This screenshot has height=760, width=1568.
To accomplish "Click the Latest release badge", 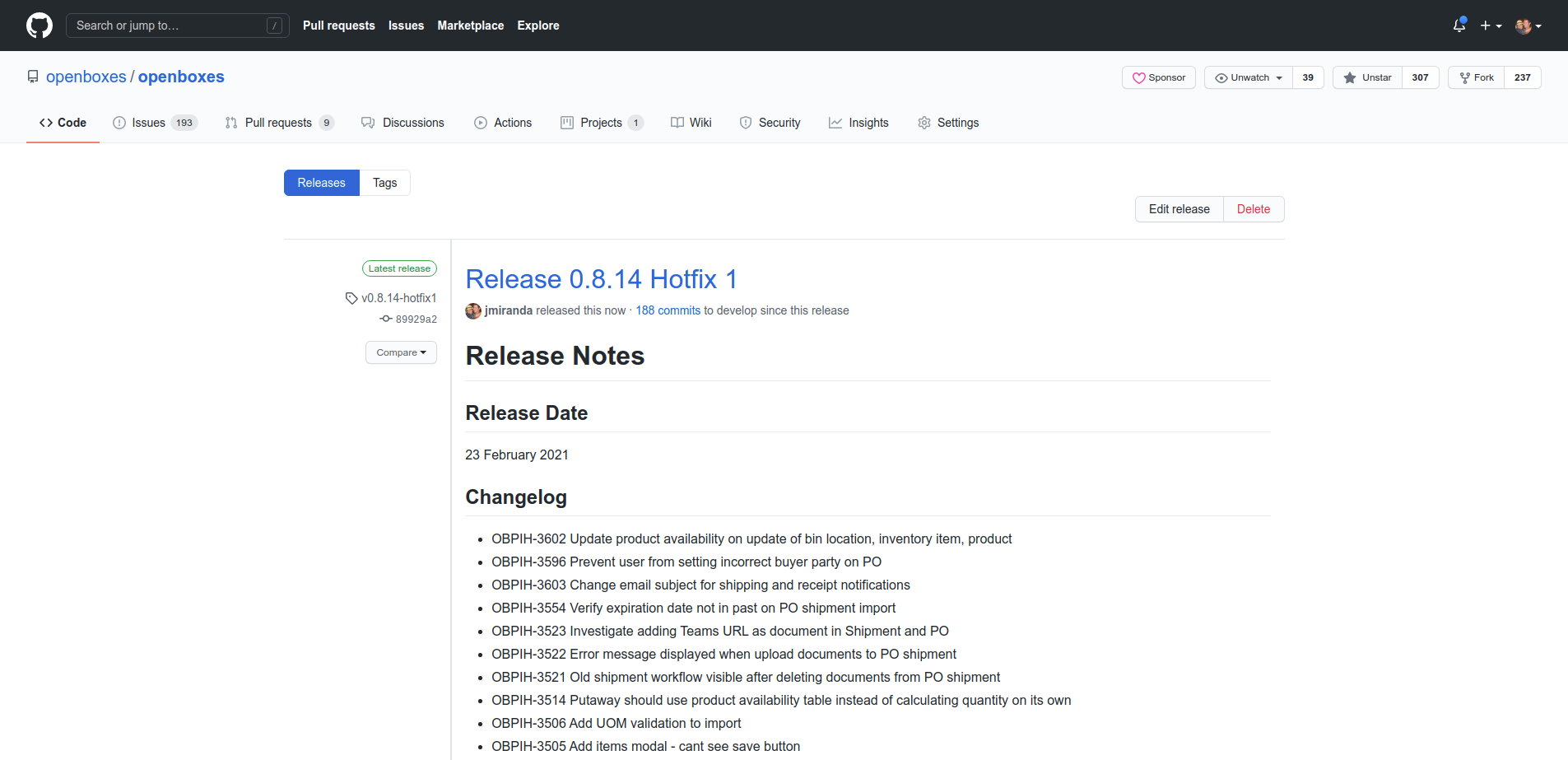I will coord(399,268).
